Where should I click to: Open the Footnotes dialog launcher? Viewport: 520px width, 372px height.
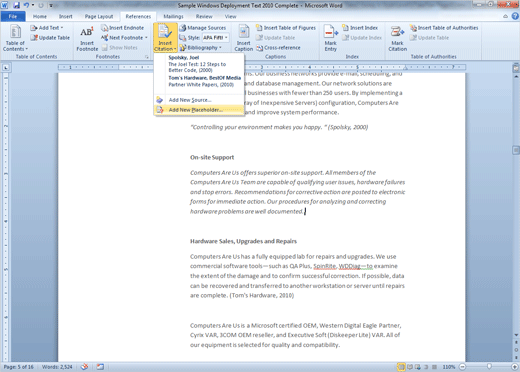147,57
